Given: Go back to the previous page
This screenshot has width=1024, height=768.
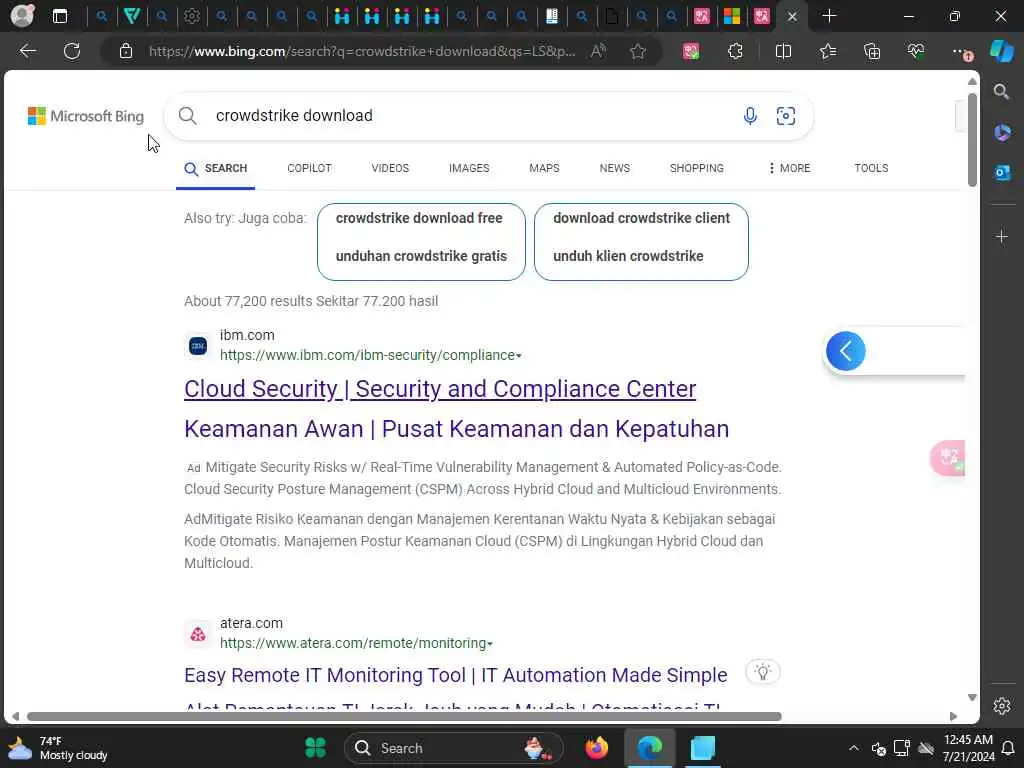Looking at the screenshot, I should pyautogui.click(x=27, y=51).
